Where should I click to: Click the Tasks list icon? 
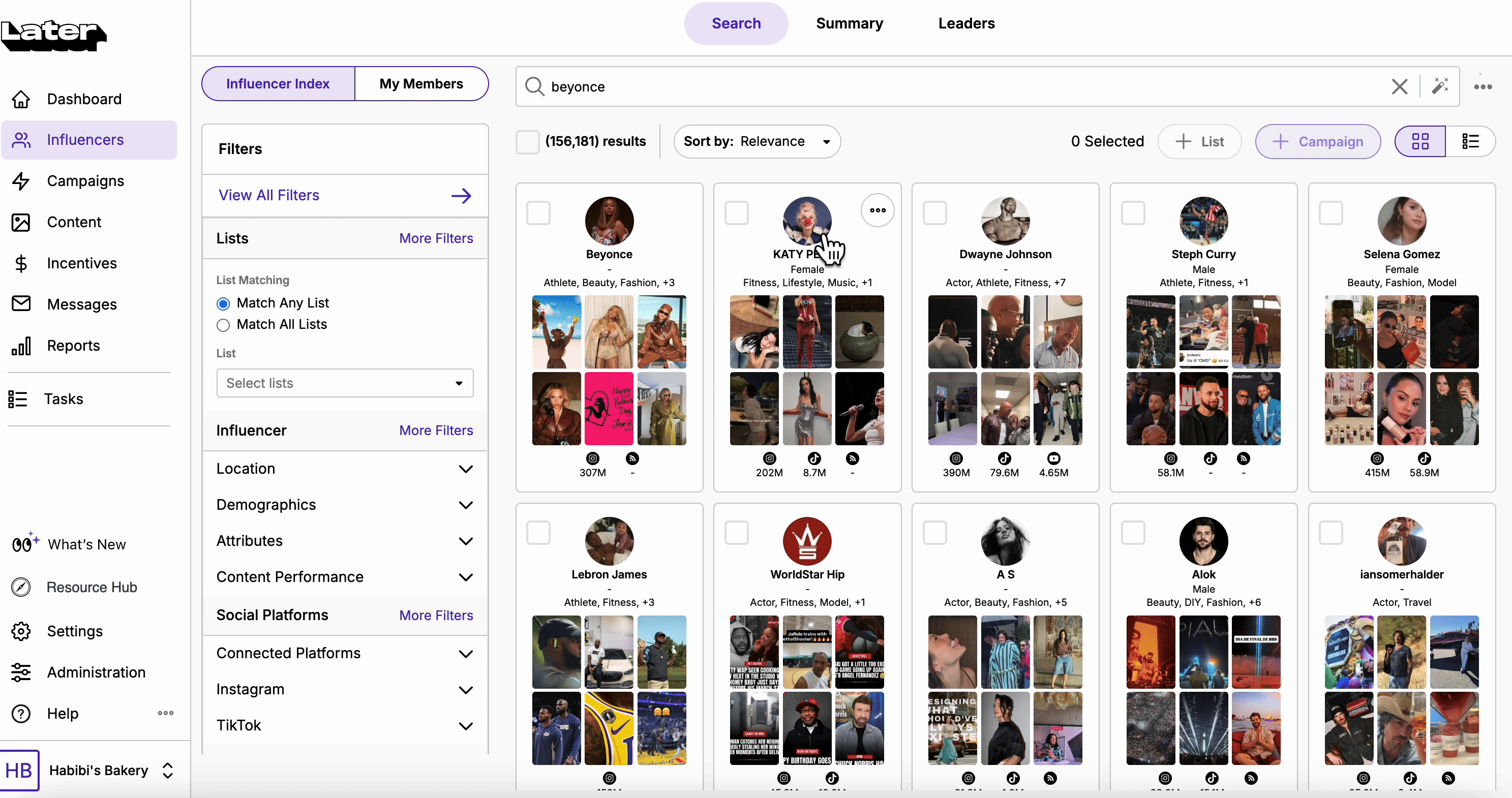(x=18, y=399)
